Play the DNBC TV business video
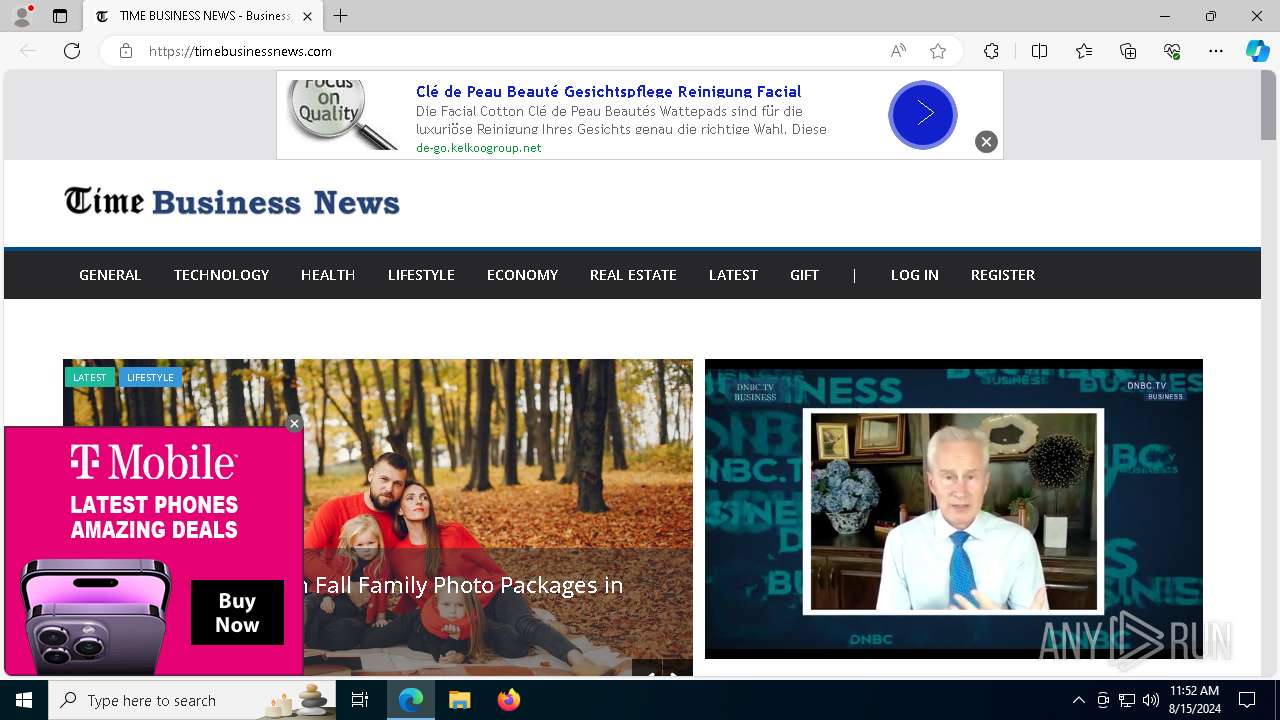1280x720 pixels. coord(954,509)
